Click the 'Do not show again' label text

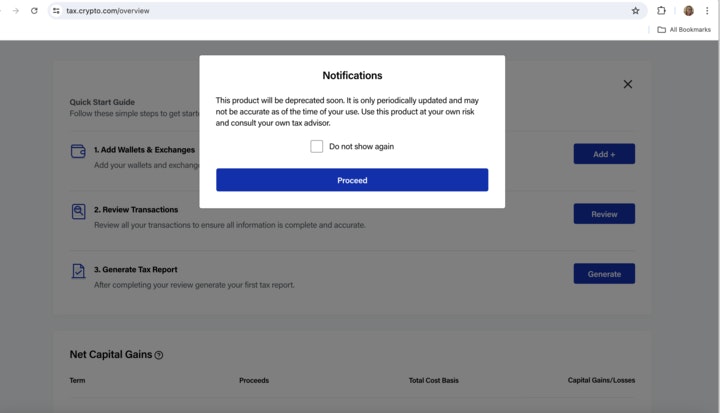click(x=361, y=147)
